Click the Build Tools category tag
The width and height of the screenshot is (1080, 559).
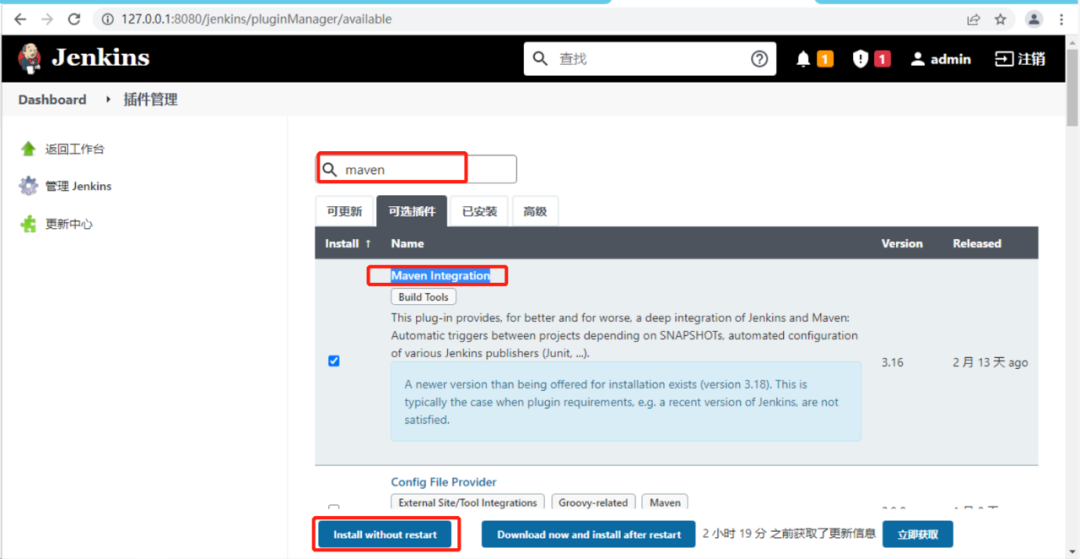pyautogui.click(x=424, y=297)
